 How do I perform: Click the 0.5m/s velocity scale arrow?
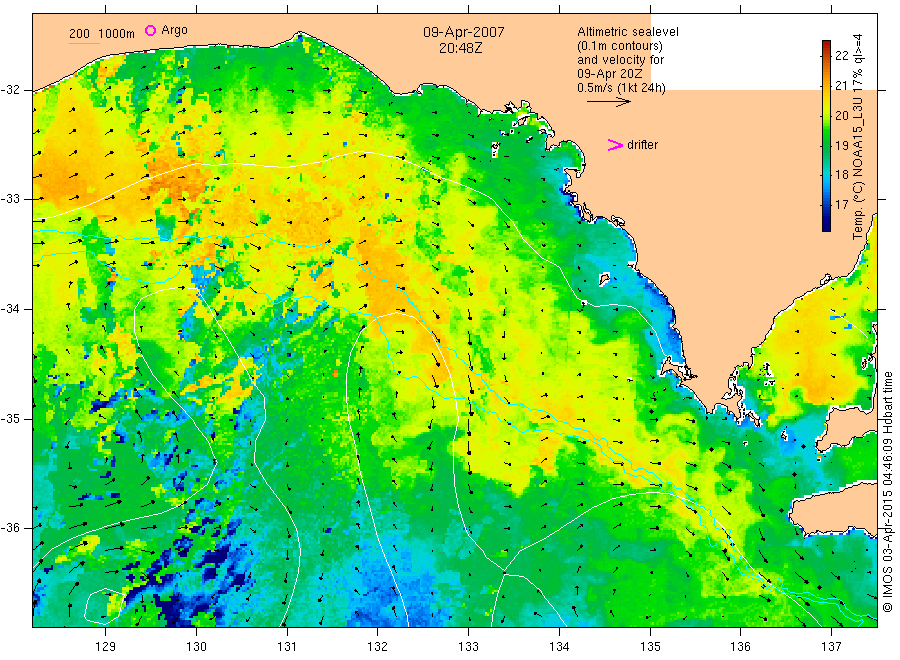pos(608,102)
